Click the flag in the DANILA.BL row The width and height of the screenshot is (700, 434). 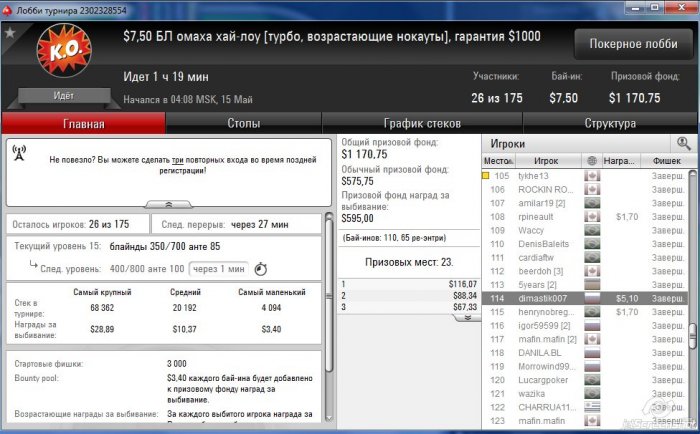tap(592, 353)
